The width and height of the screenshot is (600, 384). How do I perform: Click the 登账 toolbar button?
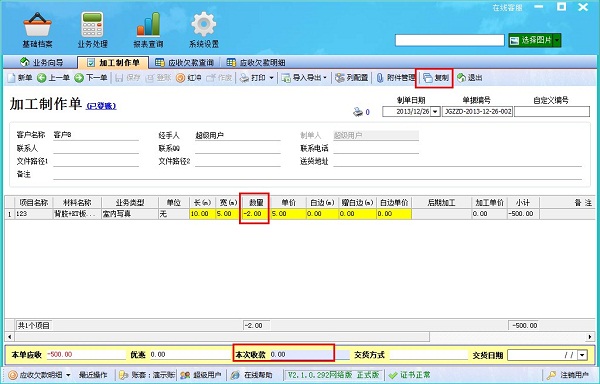158,78
